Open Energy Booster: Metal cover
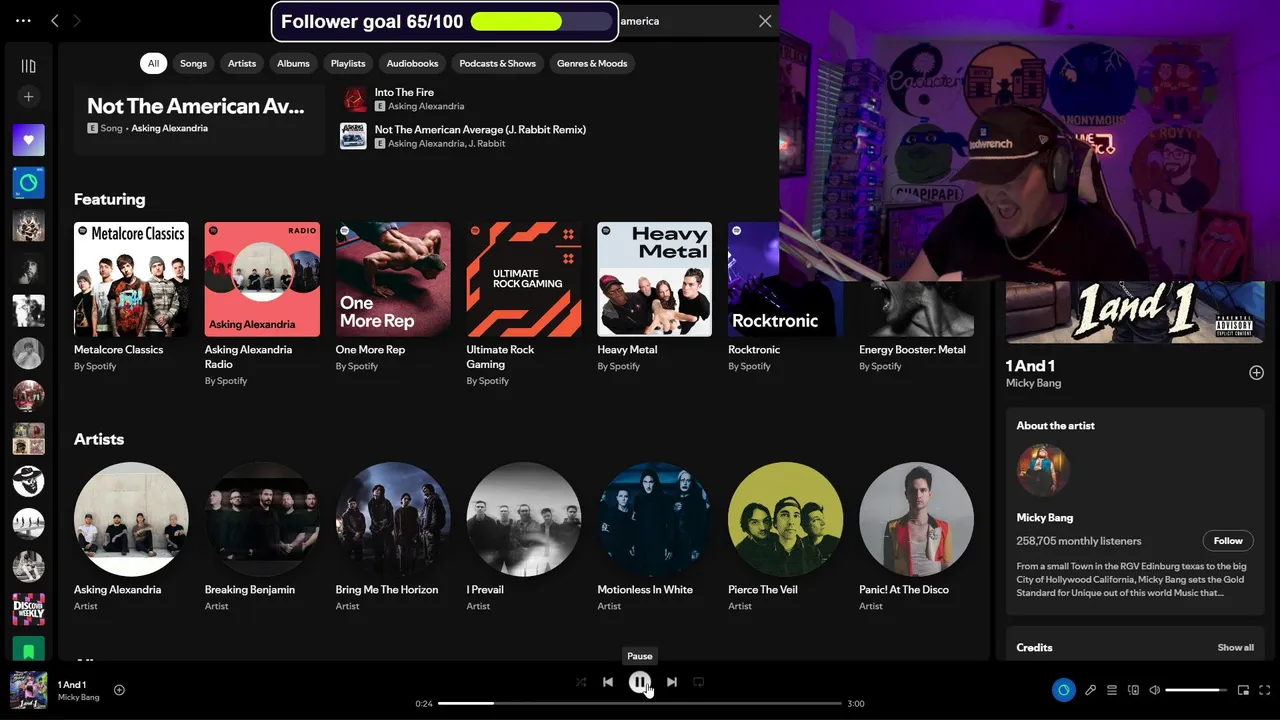The height and width of the screenshot is (720, 1280). tap(916, 308)
